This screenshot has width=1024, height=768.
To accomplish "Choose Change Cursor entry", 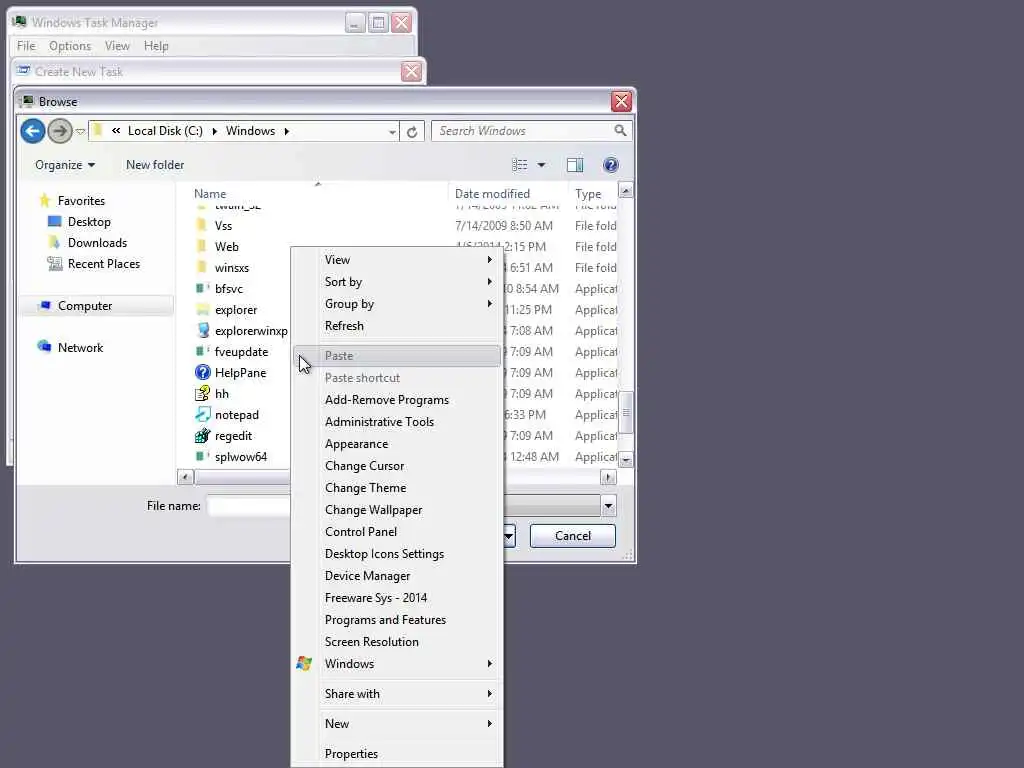I will click(397, 466).
